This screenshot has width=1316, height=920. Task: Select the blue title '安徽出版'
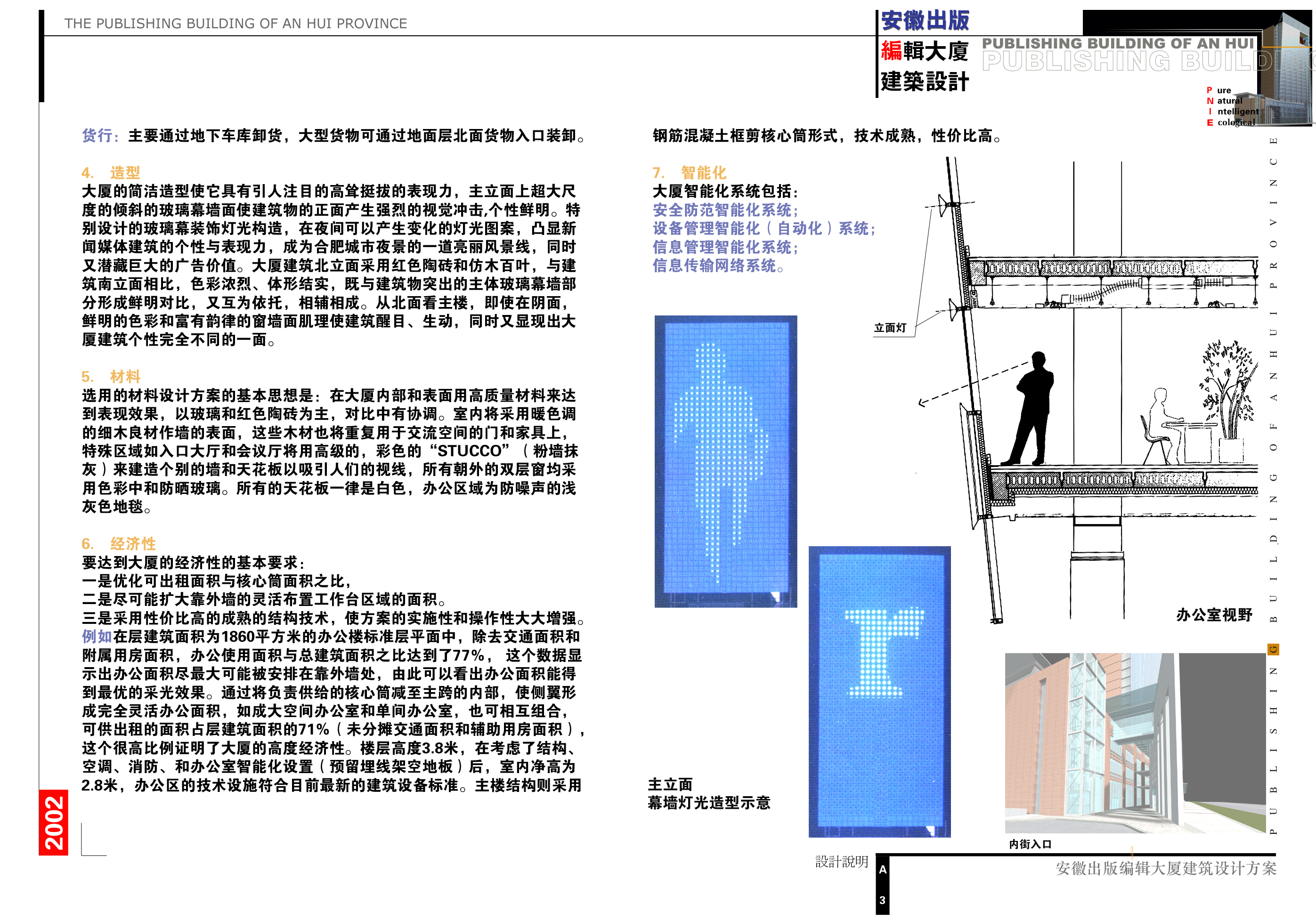(925, 21)
